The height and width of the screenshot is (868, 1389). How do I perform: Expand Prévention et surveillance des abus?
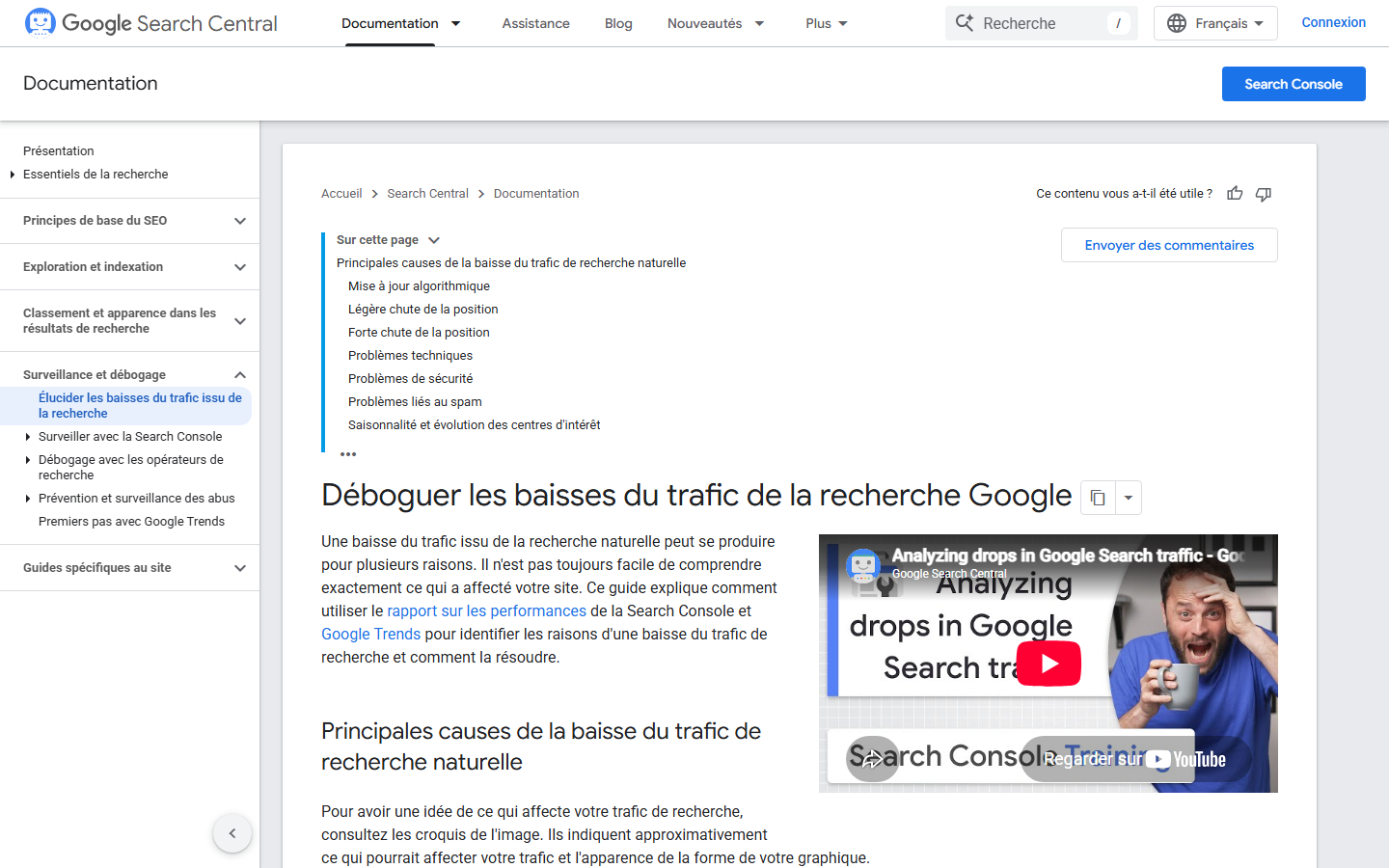pos(28,499)
